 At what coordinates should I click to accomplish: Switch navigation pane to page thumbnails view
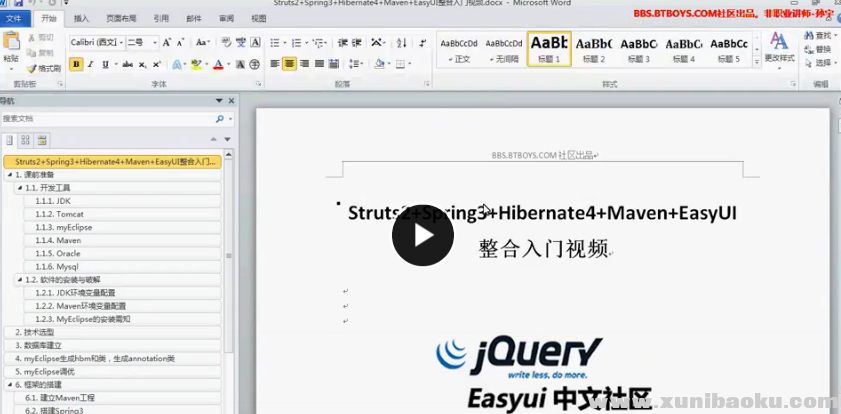coord(26,140)
